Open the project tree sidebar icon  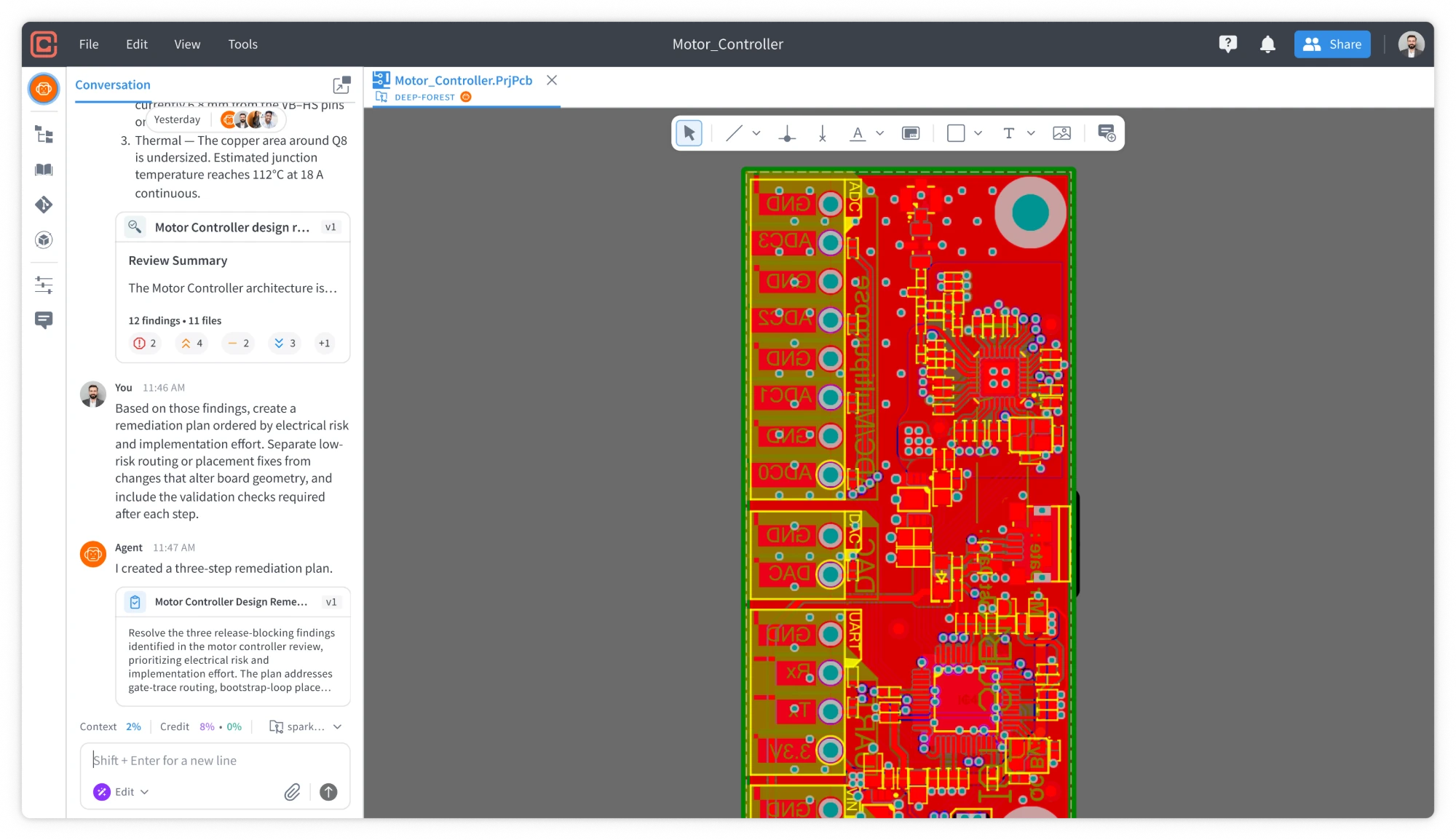click(44, 135)
